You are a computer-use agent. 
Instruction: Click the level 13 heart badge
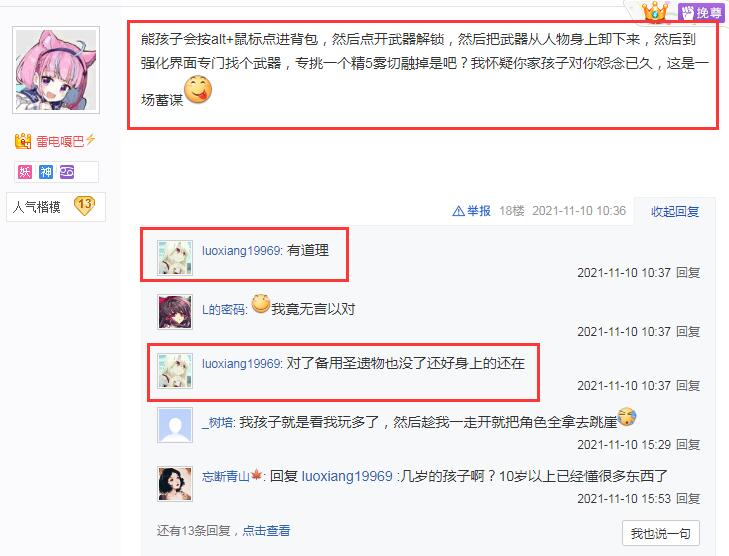85,205
